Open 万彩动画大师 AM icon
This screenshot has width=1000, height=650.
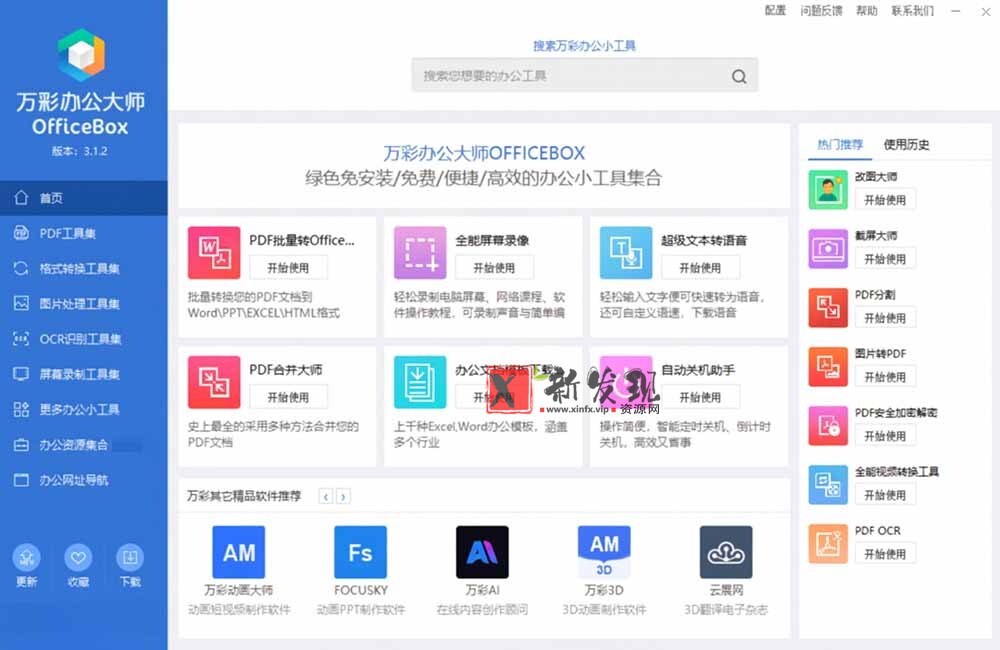(239, 552)
